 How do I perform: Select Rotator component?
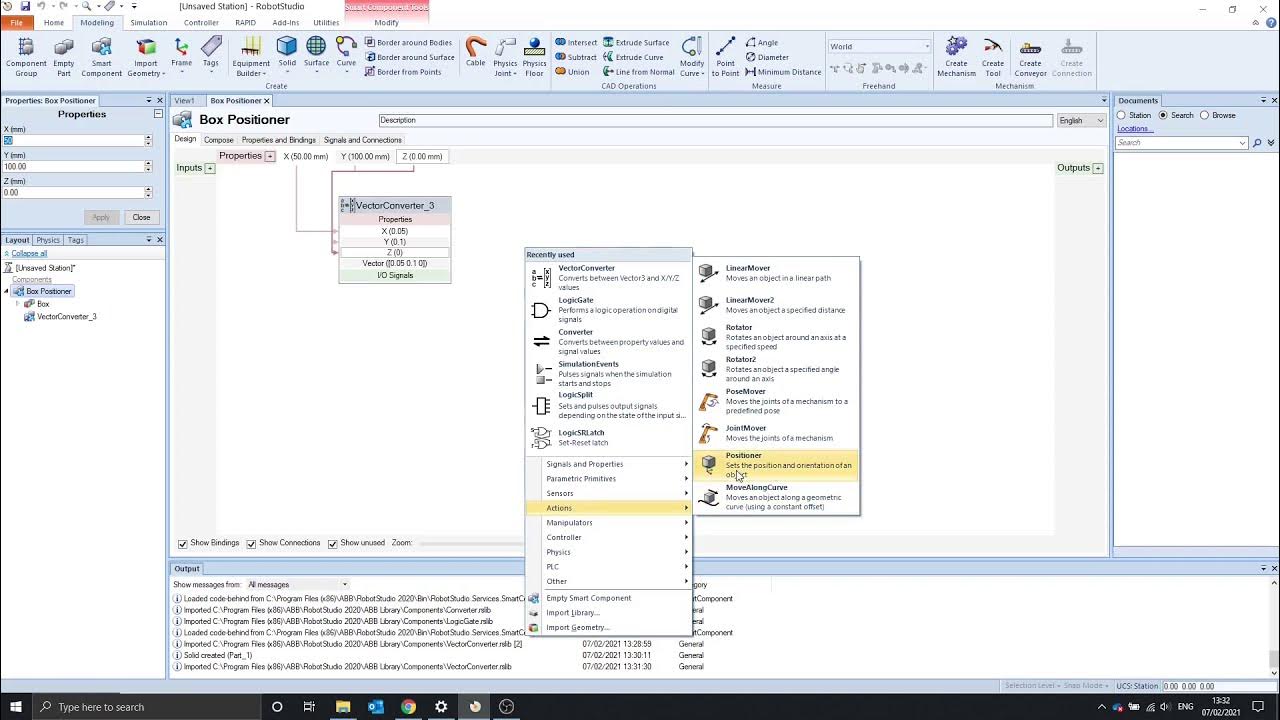[x=776, y=337]
